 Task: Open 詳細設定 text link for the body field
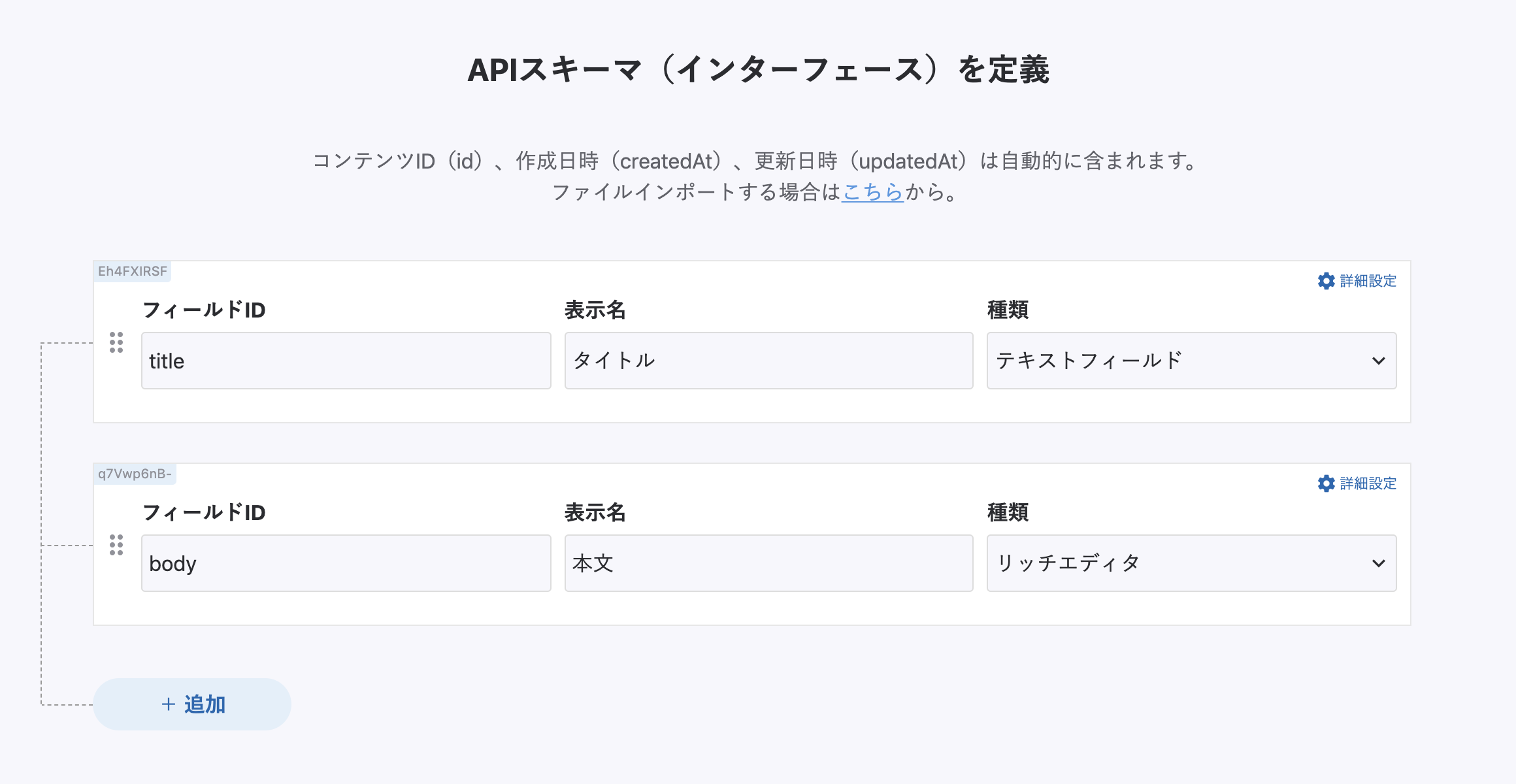point(1368,483)
